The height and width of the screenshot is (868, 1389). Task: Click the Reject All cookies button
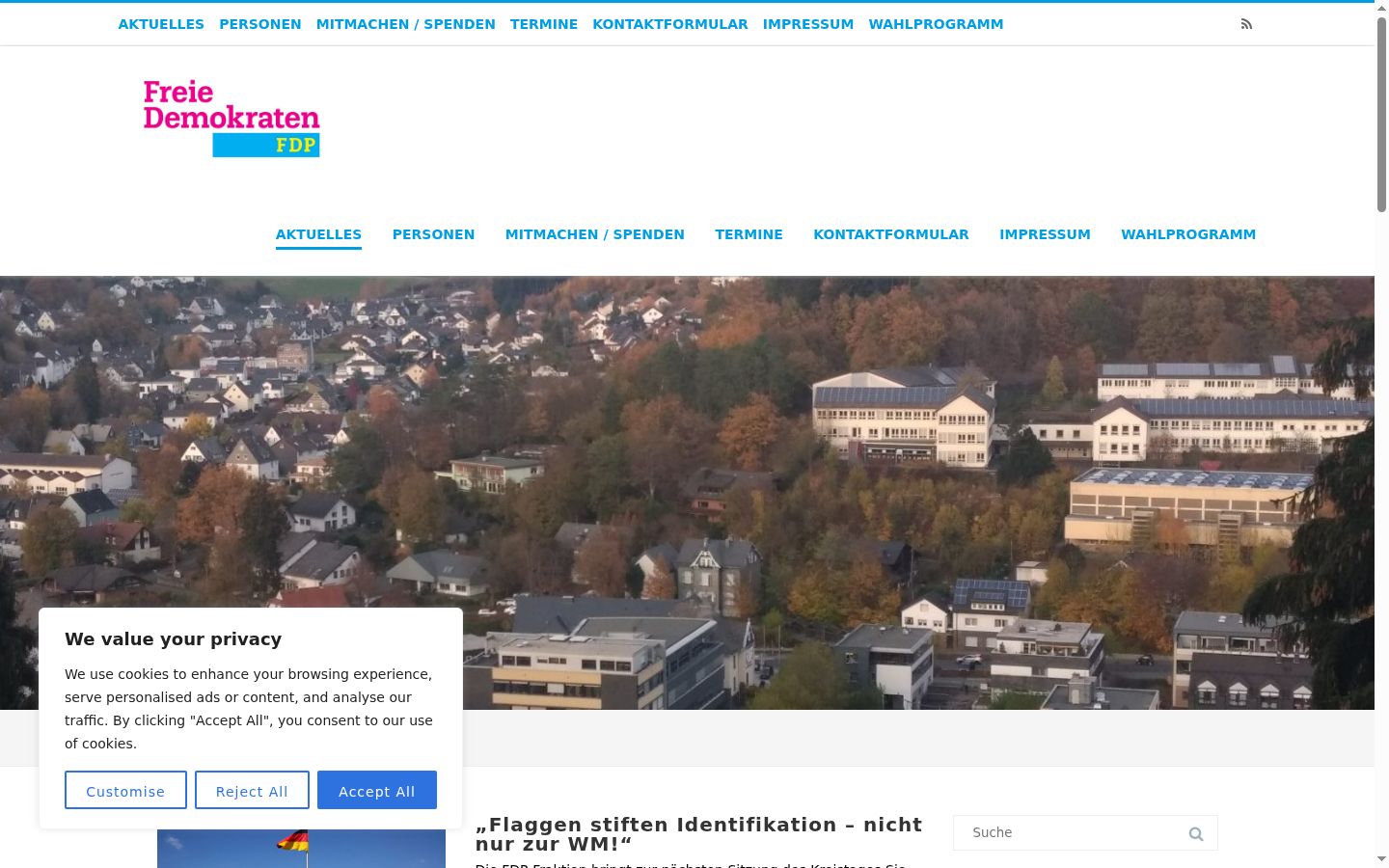click(x=252, y=790)
